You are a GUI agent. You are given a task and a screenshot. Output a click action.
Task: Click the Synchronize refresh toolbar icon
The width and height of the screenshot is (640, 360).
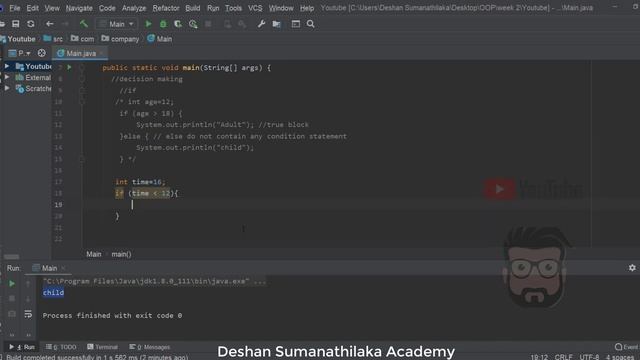tap(31, 24)
